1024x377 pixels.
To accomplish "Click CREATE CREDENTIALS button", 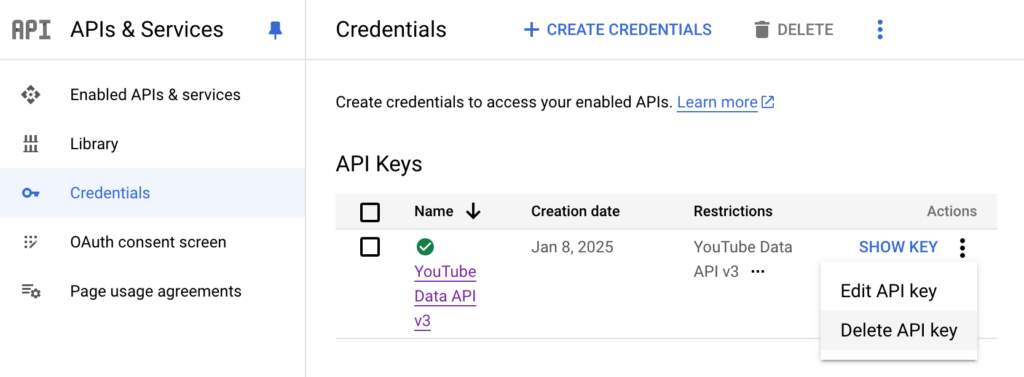I will (x=617, y=29).
